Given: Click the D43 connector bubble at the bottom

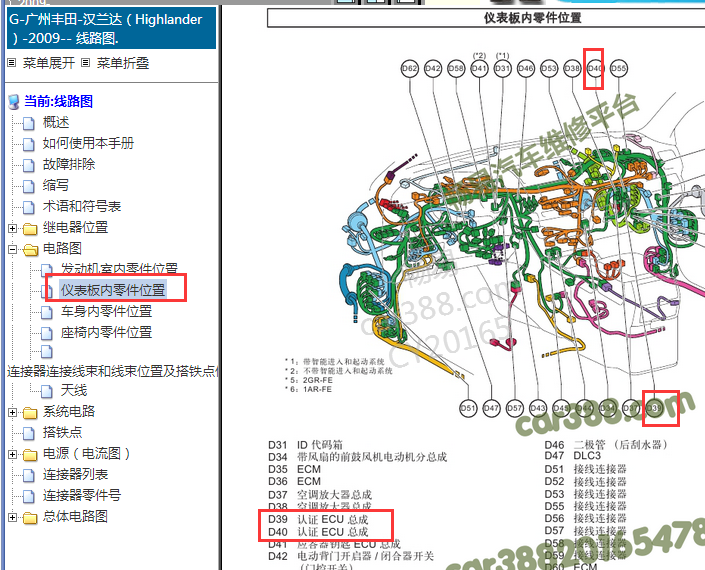Looking at the screenshot, I should [538, 408].
